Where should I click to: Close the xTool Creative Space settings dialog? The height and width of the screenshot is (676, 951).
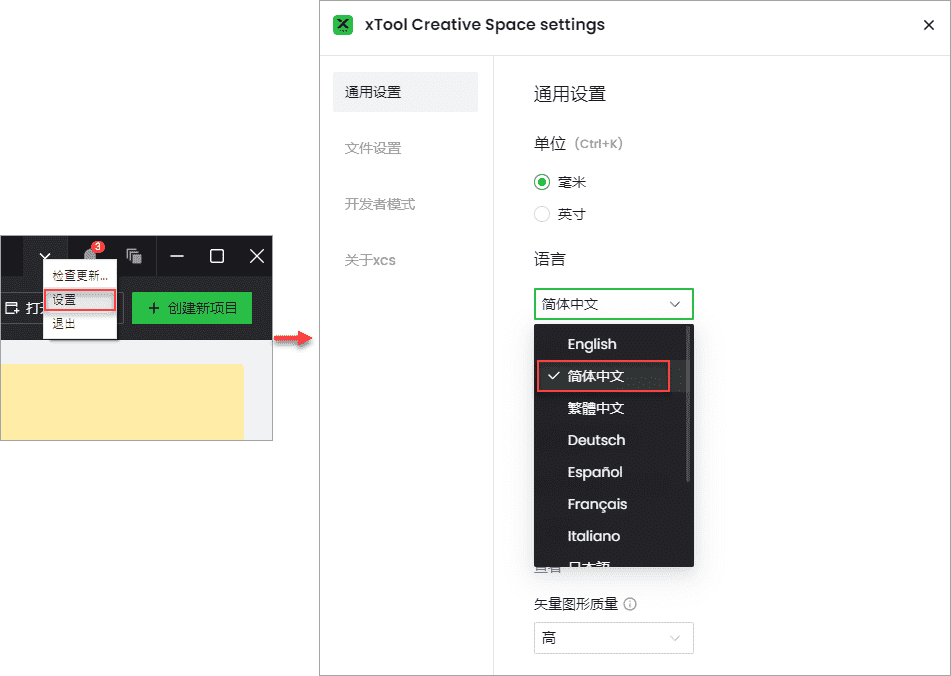pyautogui.click(x=929, y=25)
